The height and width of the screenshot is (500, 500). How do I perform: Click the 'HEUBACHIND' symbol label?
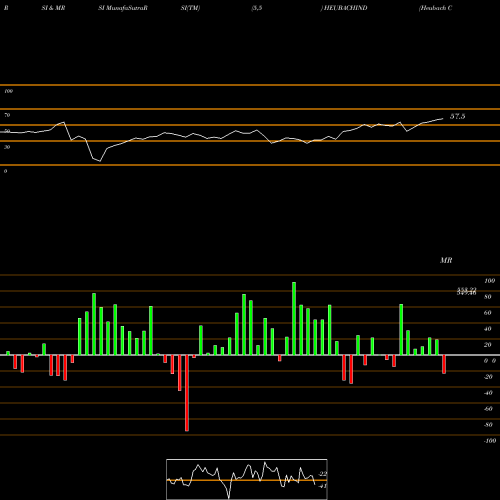[x=346, y=8]
